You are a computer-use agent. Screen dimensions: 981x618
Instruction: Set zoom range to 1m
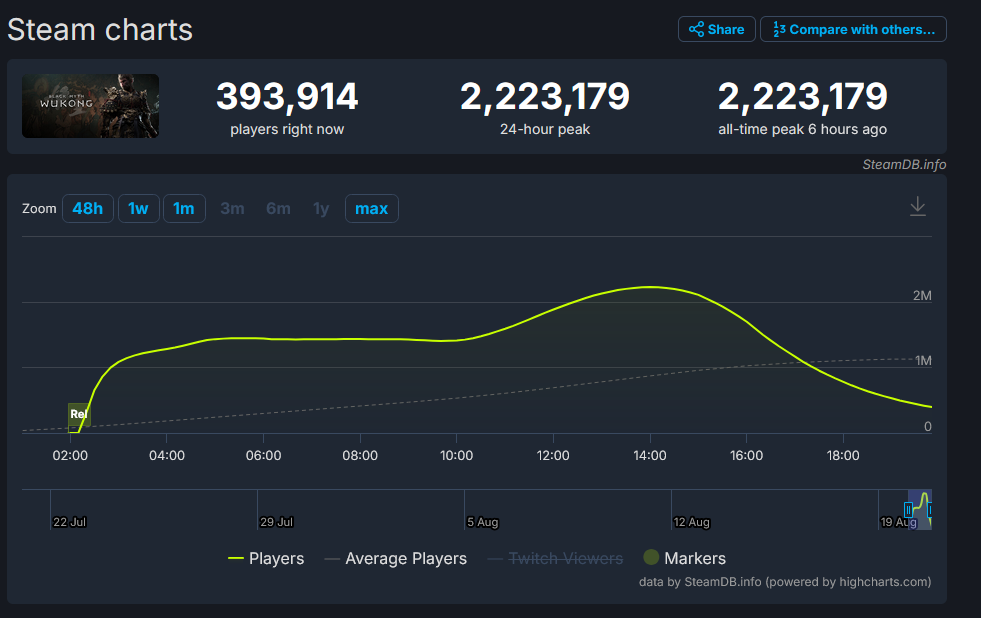click(184, 208)
